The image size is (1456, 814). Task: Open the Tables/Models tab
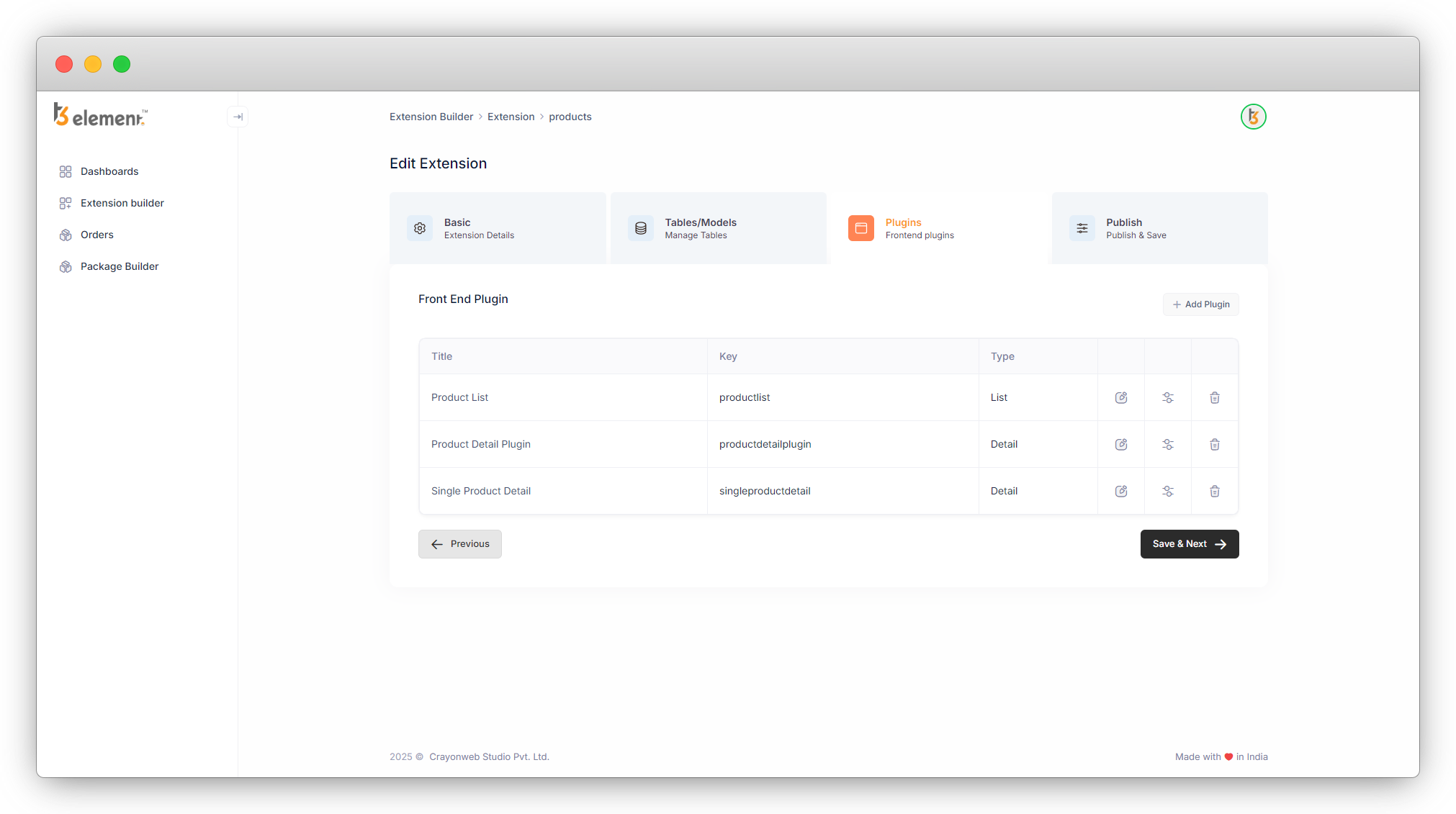pyautogui.click(x=718, y=228)
